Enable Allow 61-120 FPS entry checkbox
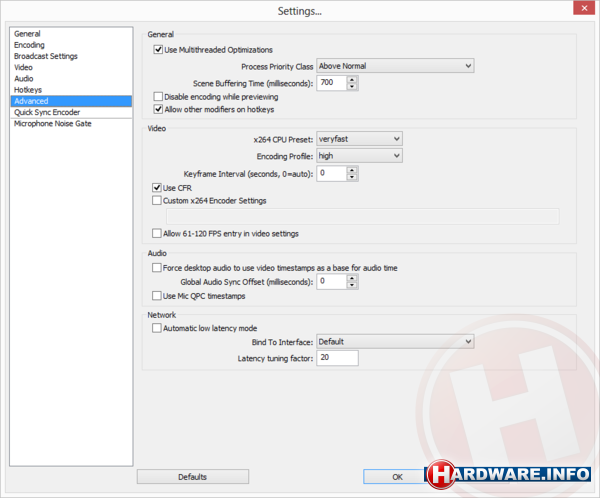The width and height of the screenshot is (600, 498). click(157, 233)
